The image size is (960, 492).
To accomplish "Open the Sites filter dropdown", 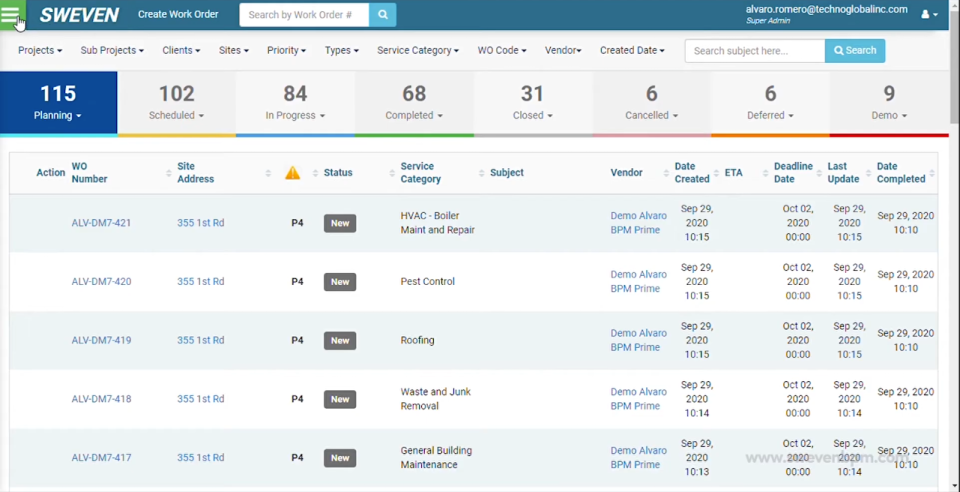I will [234, 50].
